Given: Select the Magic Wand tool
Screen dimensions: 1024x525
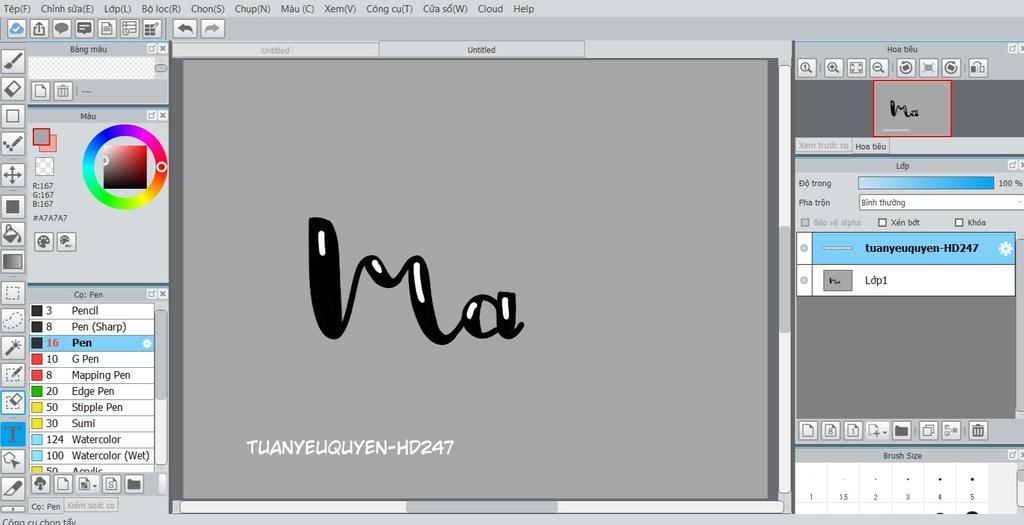Looking at the screenshot, I should (13, 347).
